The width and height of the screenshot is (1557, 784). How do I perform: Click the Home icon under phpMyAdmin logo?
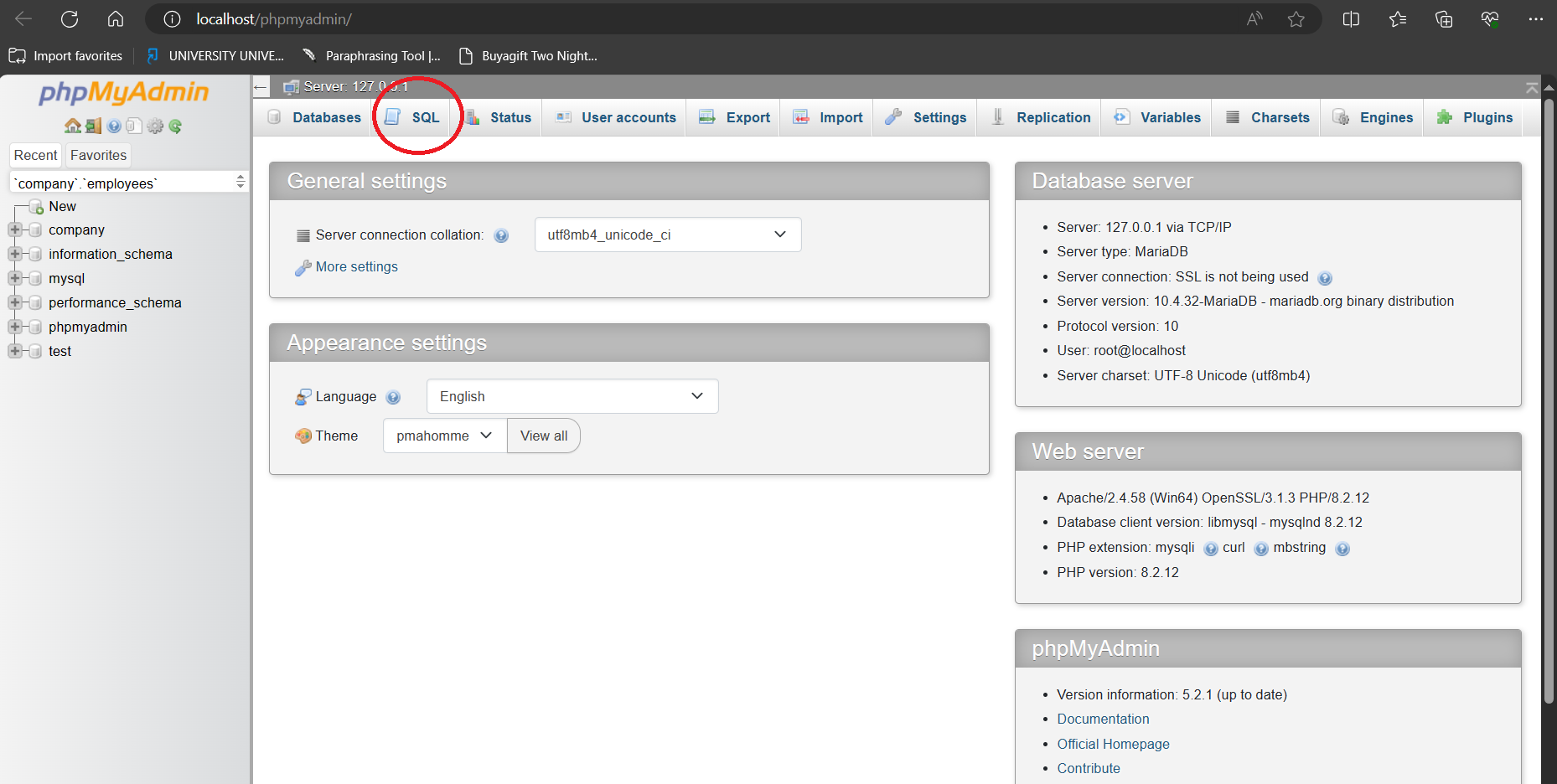pos(73,126)
